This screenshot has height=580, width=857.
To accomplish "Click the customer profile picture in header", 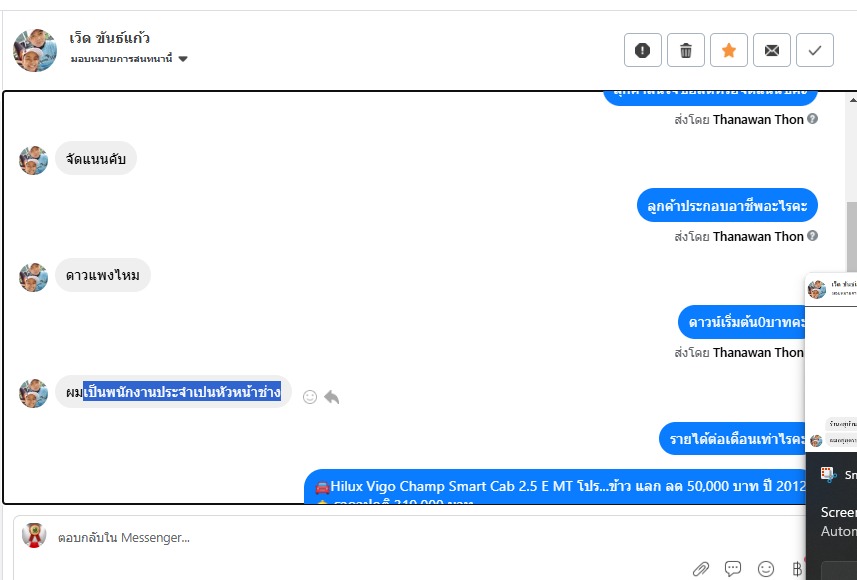I will (x=35, y=50).
